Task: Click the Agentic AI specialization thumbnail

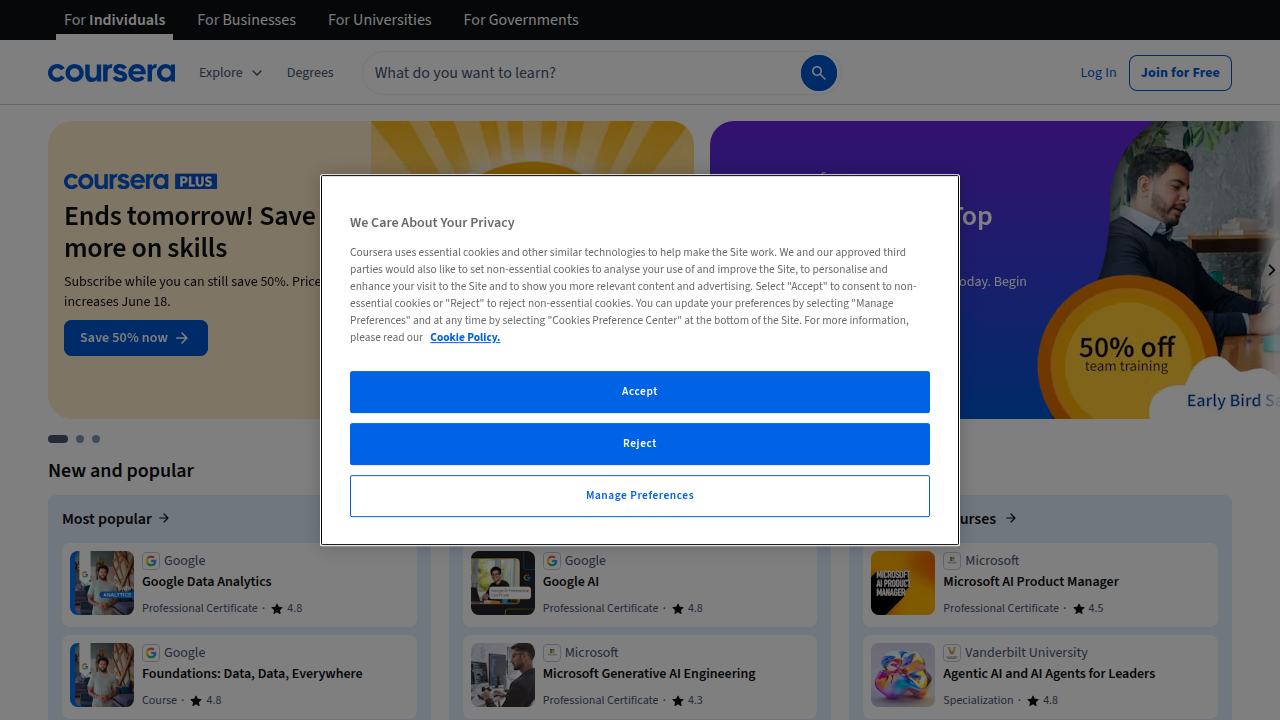Action: pos(903,675)
